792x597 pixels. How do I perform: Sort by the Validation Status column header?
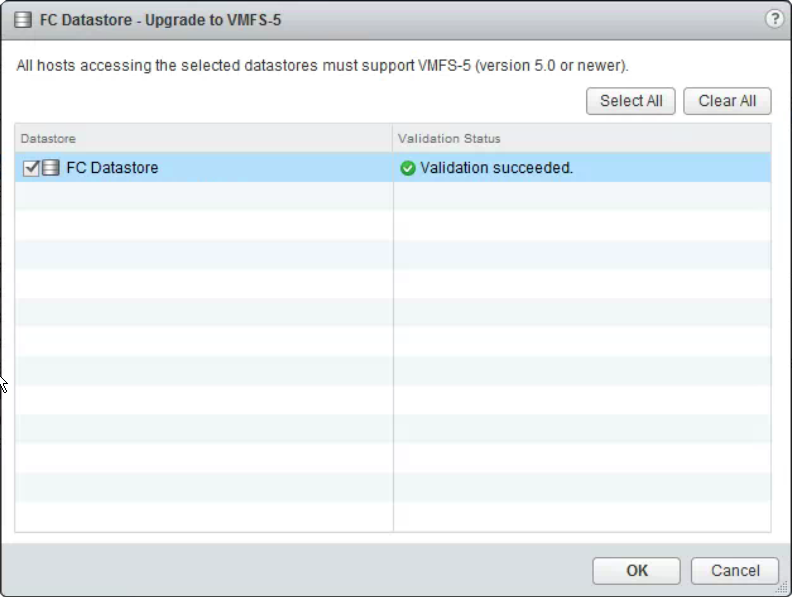coord(582,138)
